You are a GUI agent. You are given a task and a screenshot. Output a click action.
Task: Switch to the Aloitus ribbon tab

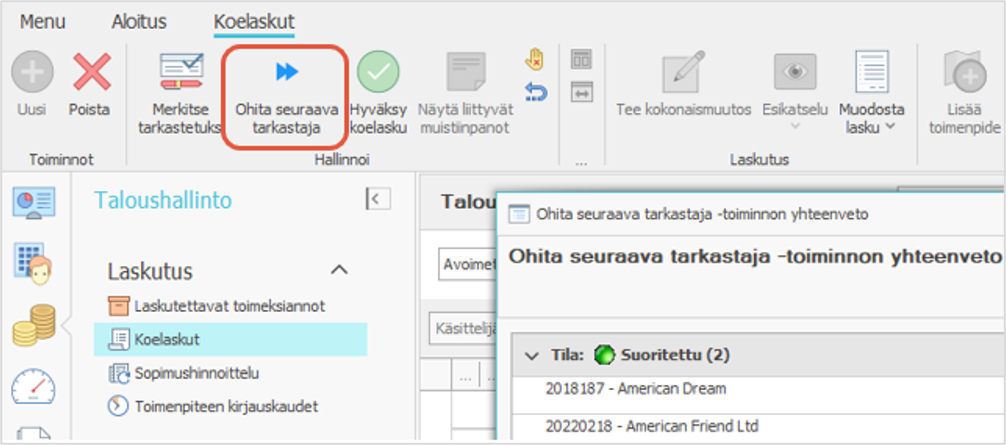[x=139, y=22]
